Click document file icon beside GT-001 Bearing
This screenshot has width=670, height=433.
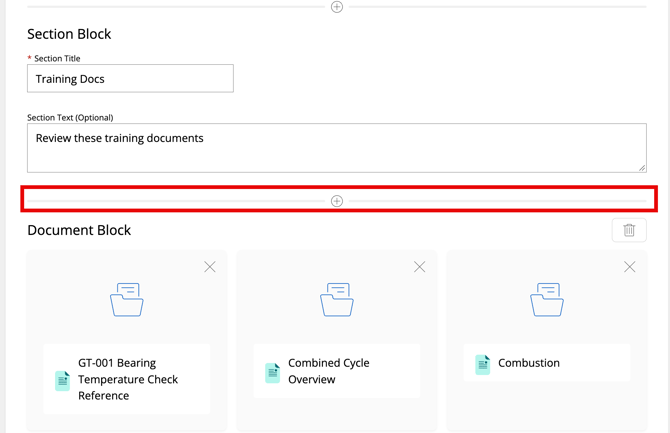62,381
